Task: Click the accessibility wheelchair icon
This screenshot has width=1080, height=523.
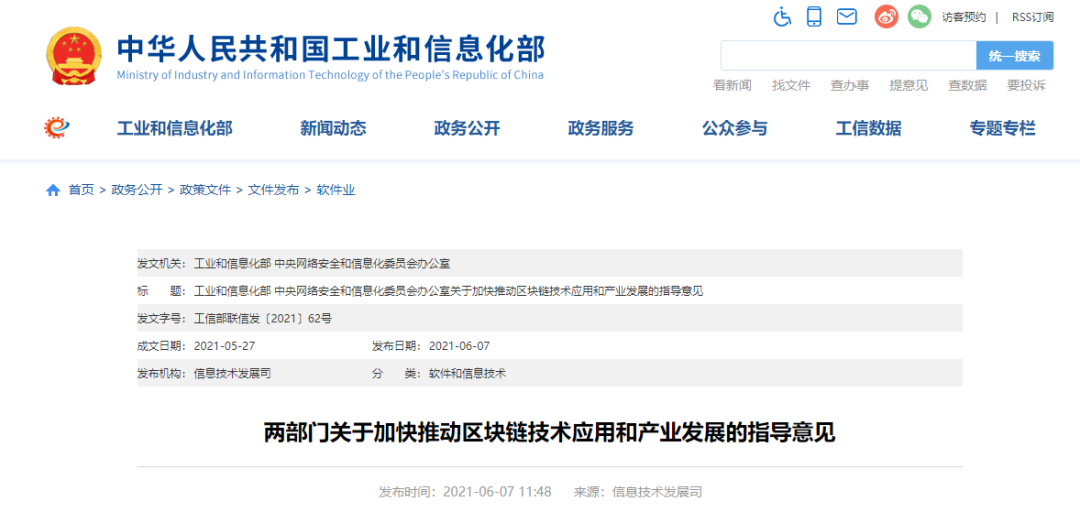Action: click(782, 17)
